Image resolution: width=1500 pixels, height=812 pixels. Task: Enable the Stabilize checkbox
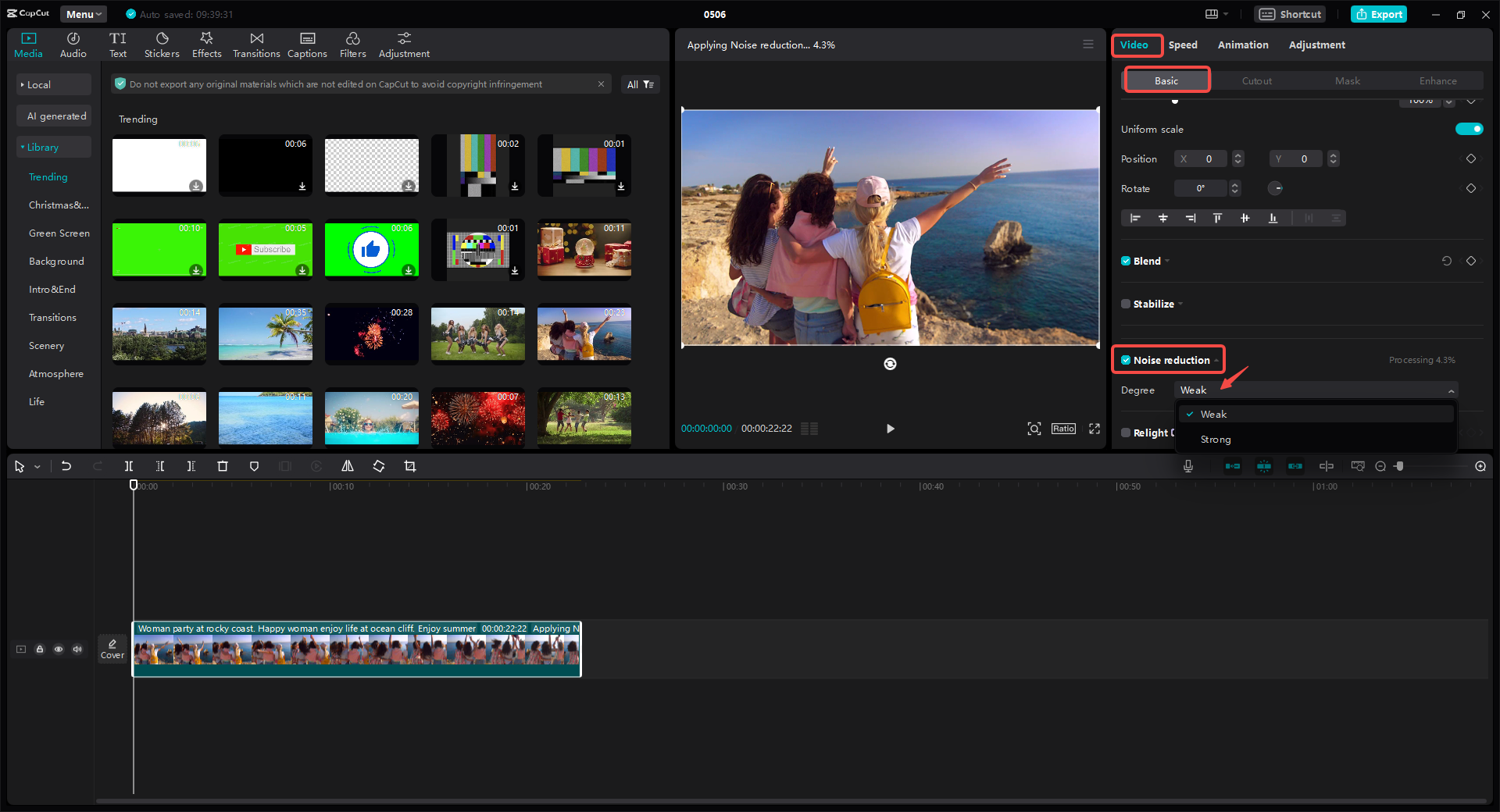1126,304
